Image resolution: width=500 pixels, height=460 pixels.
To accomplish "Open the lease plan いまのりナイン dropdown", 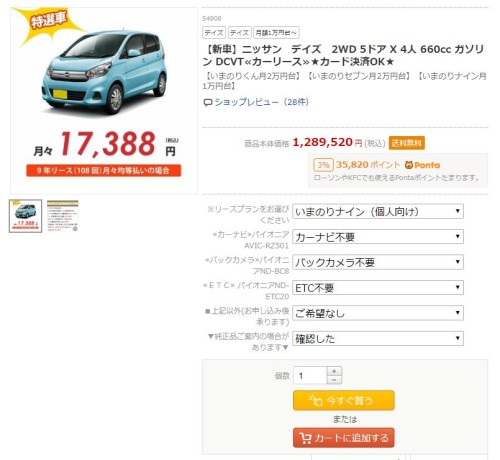I will [378, 211].
